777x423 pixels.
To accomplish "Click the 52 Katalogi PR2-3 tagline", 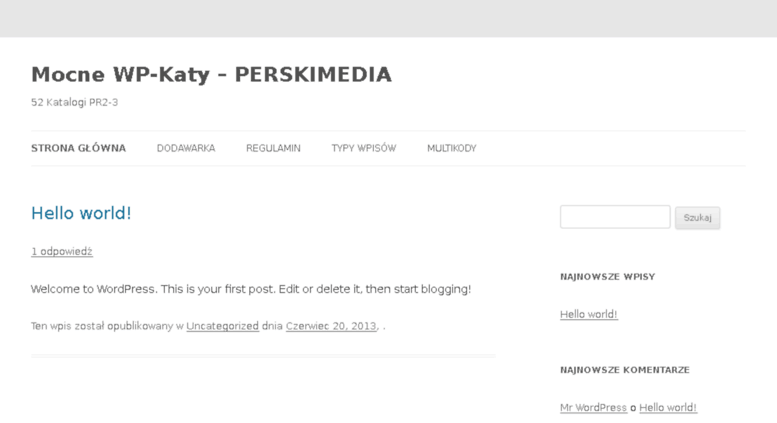I will pyautogui.click(x=74, y=103).
